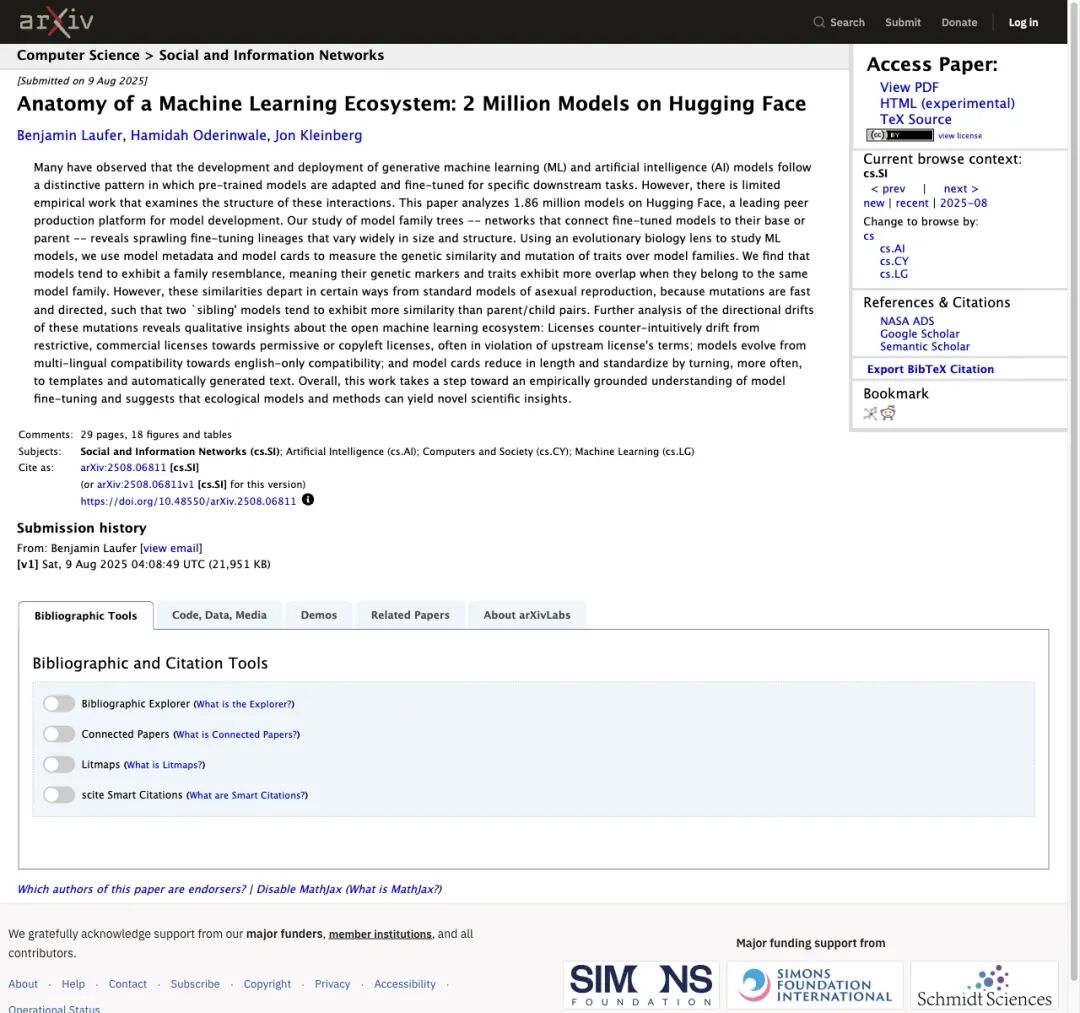
Task: Open the HTML (experimental) link
Action: (x=947, y=103)
